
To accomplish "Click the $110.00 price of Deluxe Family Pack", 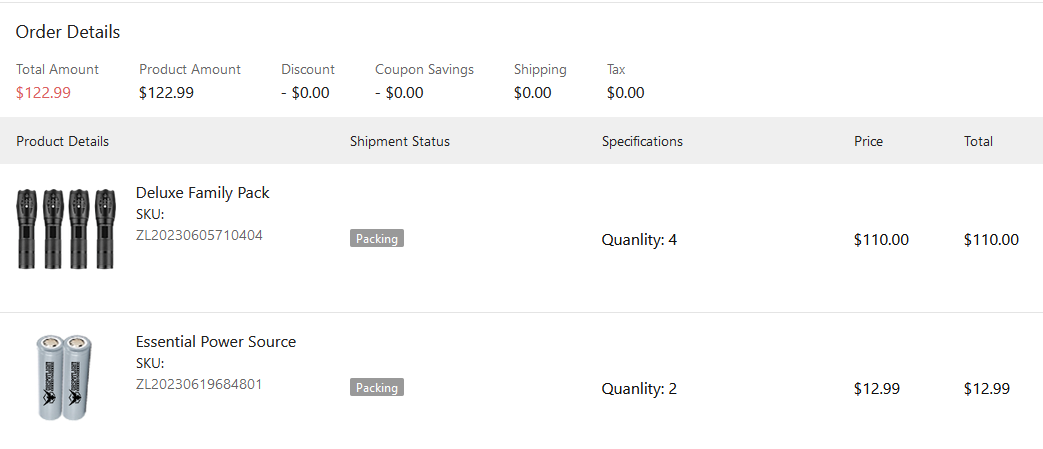I will 881,240.
